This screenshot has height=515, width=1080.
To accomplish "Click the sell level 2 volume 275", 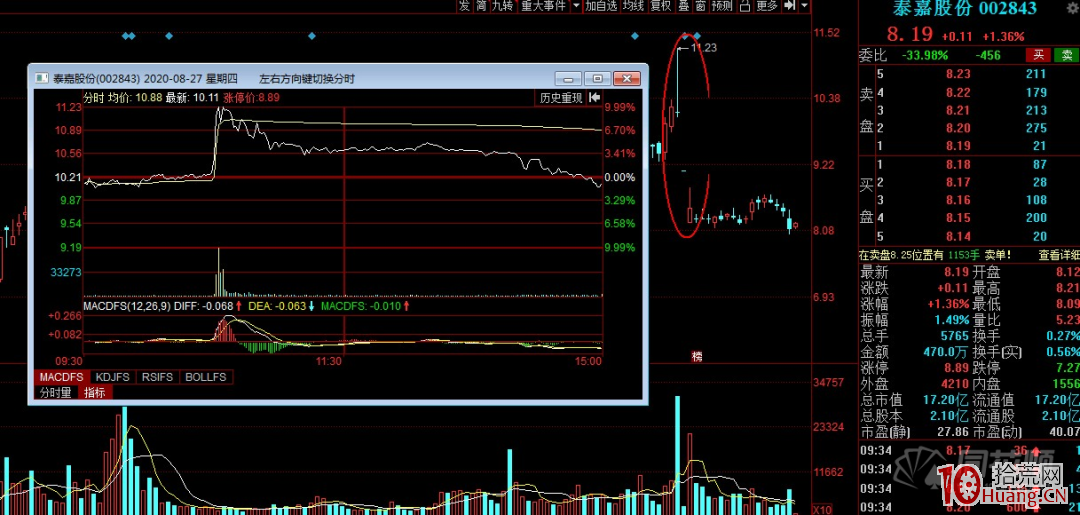I will tap(1036, 128).
